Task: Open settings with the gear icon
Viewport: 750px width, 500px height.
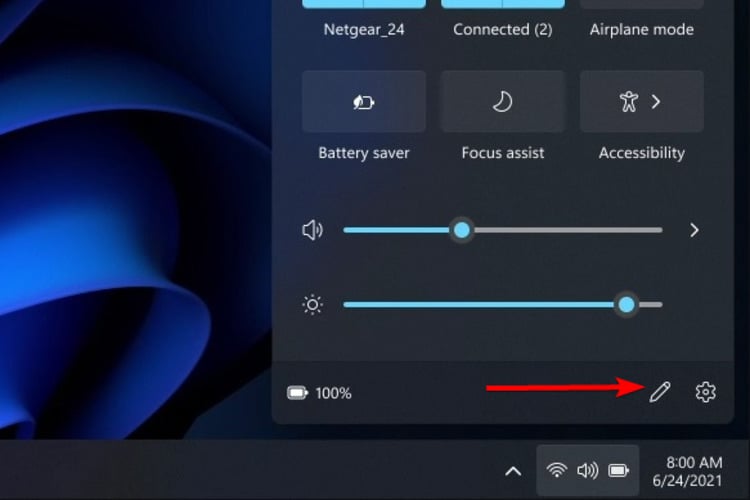Action: [705, 392]
